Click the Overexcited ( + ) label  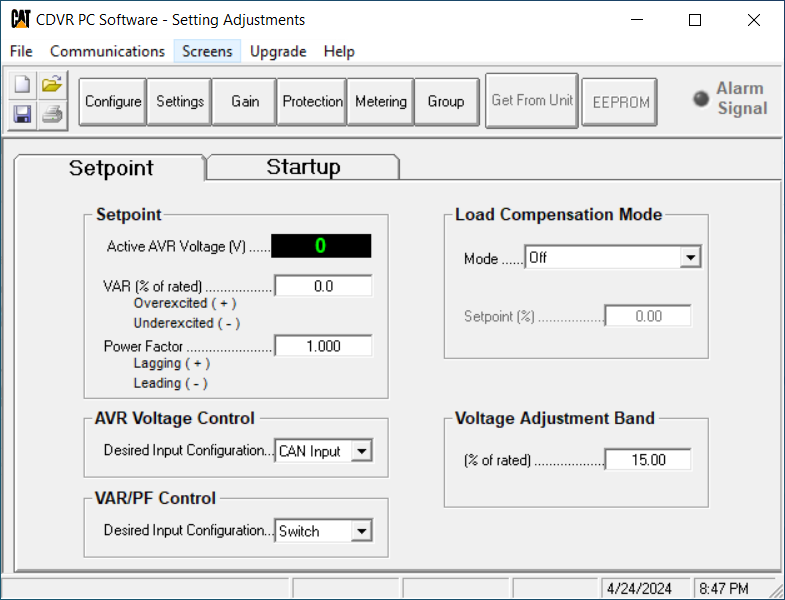pos(185,304)
